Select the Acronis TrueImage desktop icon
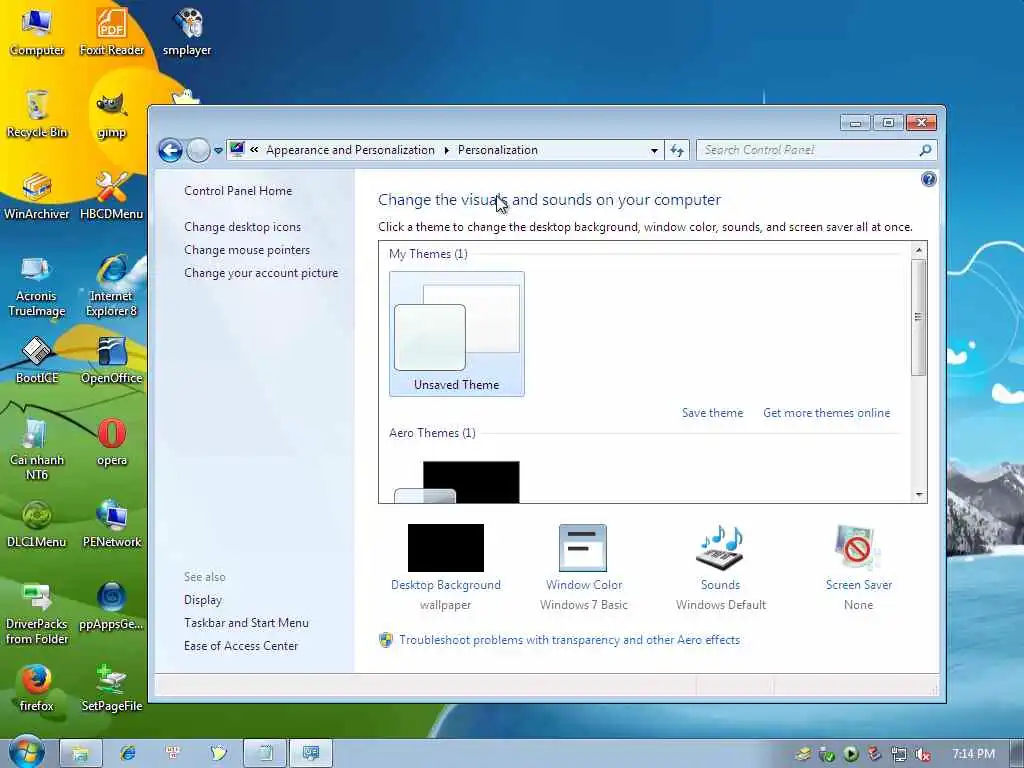This screenshot has height=768, width=1024. coord(37,286)
